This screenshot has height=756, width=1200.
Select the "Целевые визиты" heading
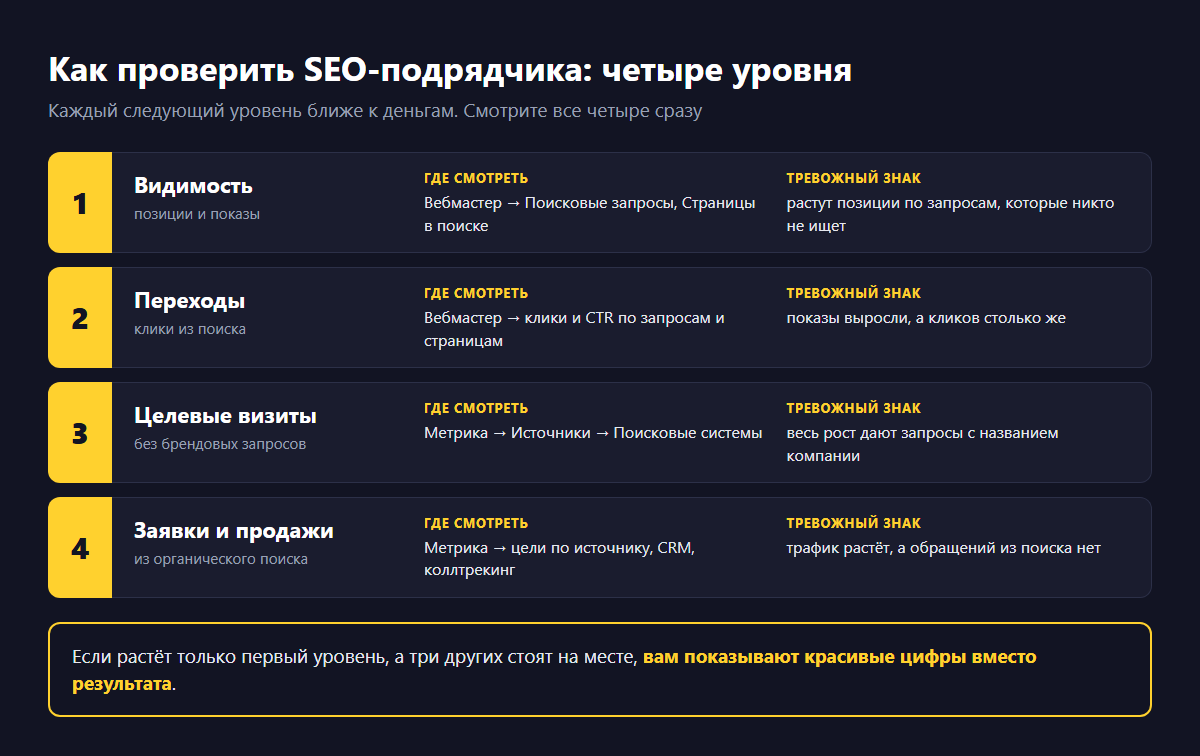[x=225, y=416]
